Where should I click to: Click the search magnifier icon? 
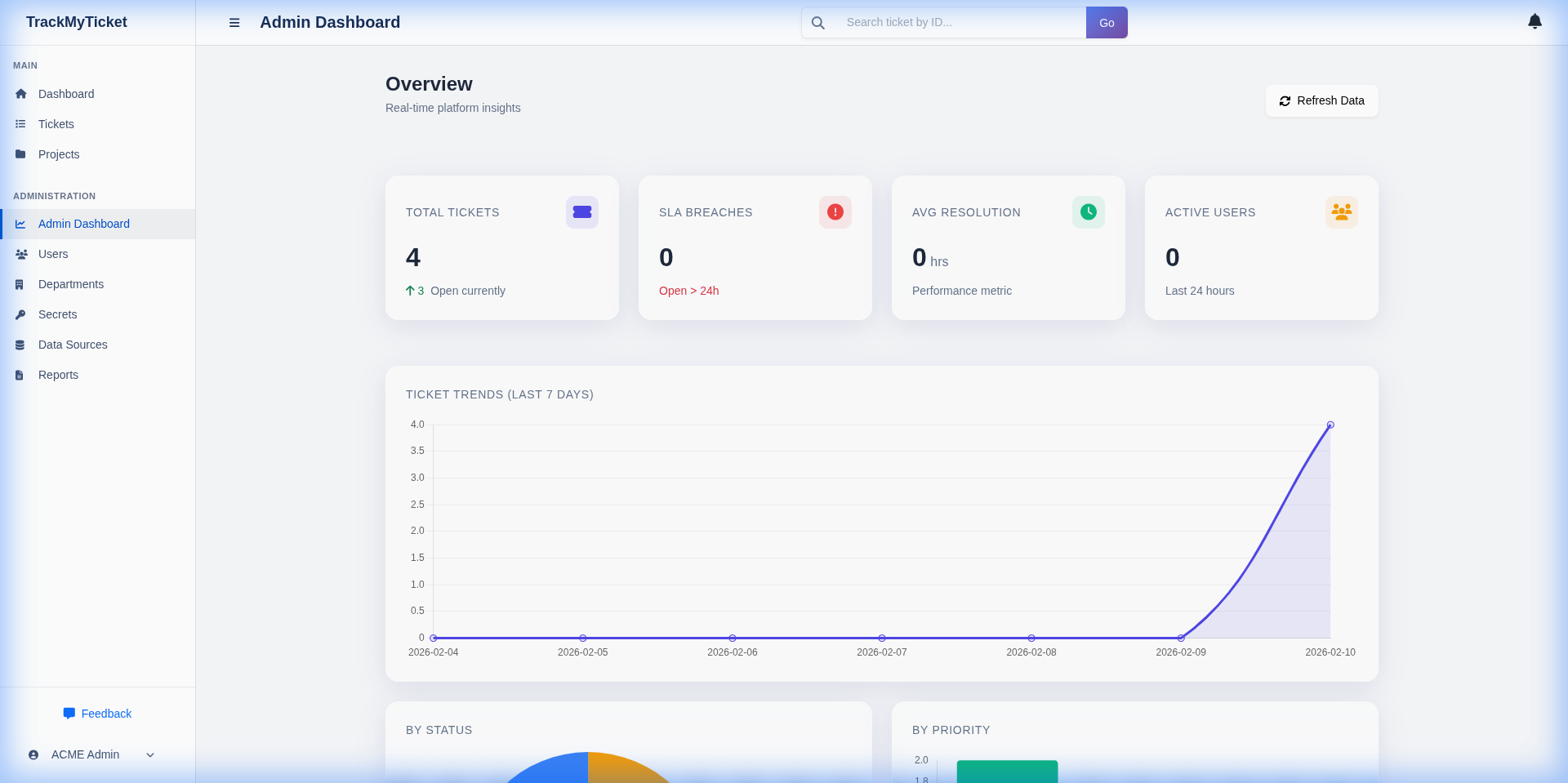coord(817,23)
